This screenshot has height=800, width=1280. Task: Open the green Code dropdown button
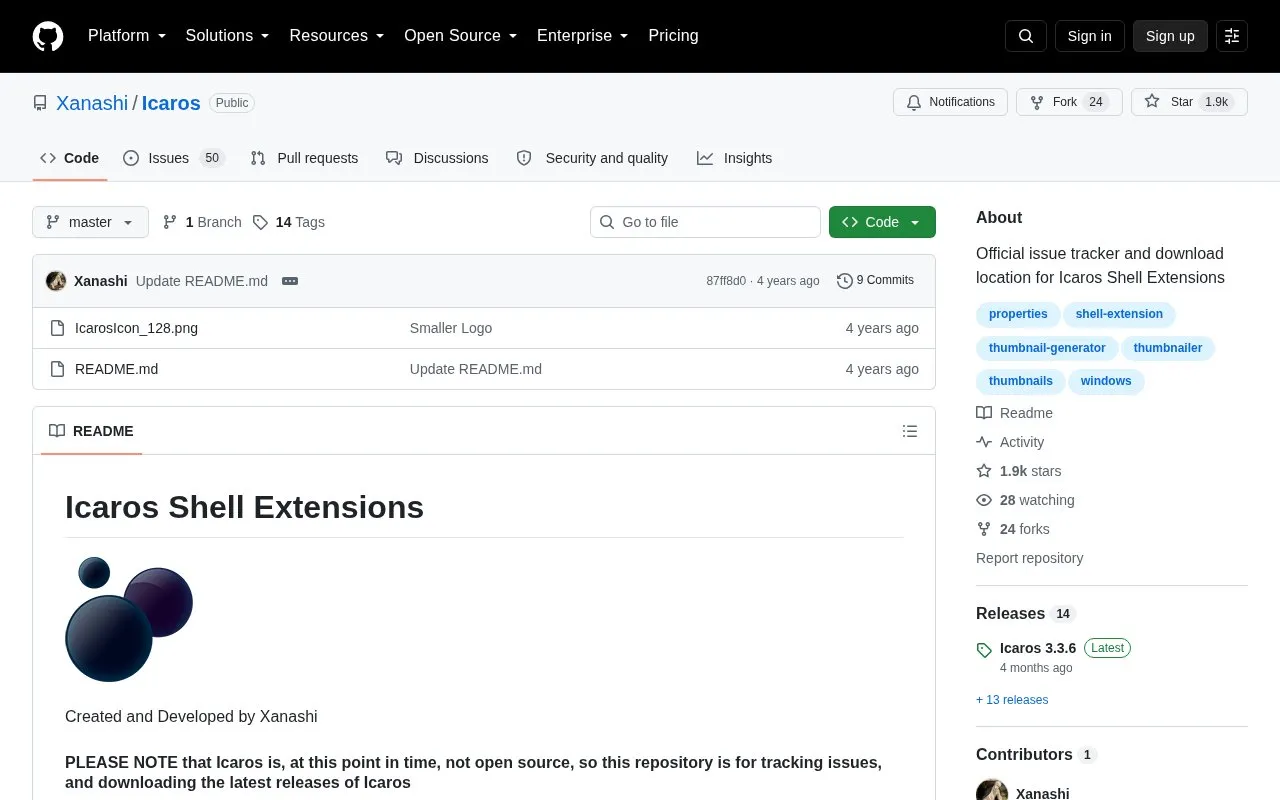[882, 222]
